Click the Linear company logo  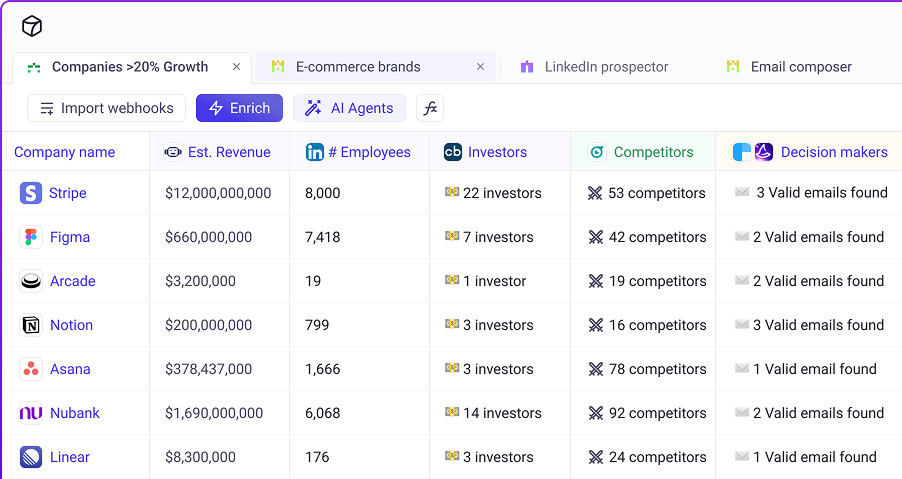click(x=31, y=457)
